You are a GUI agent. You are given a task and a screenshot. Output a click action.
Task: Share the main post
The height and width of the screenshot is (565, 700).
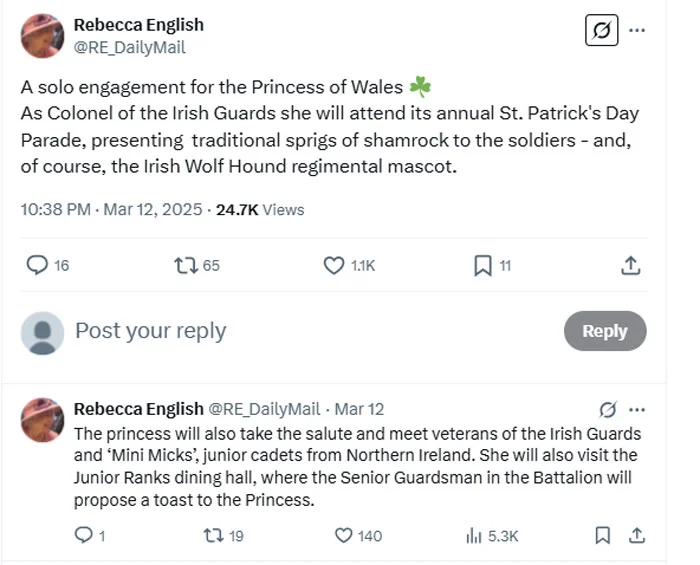click(x=630, y=265)
